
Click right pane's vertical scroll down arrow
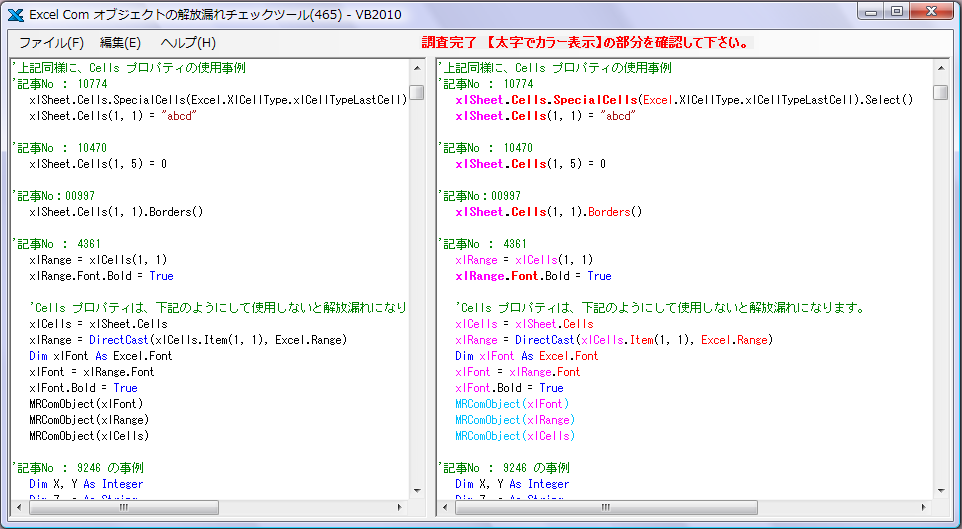[941, 491]
